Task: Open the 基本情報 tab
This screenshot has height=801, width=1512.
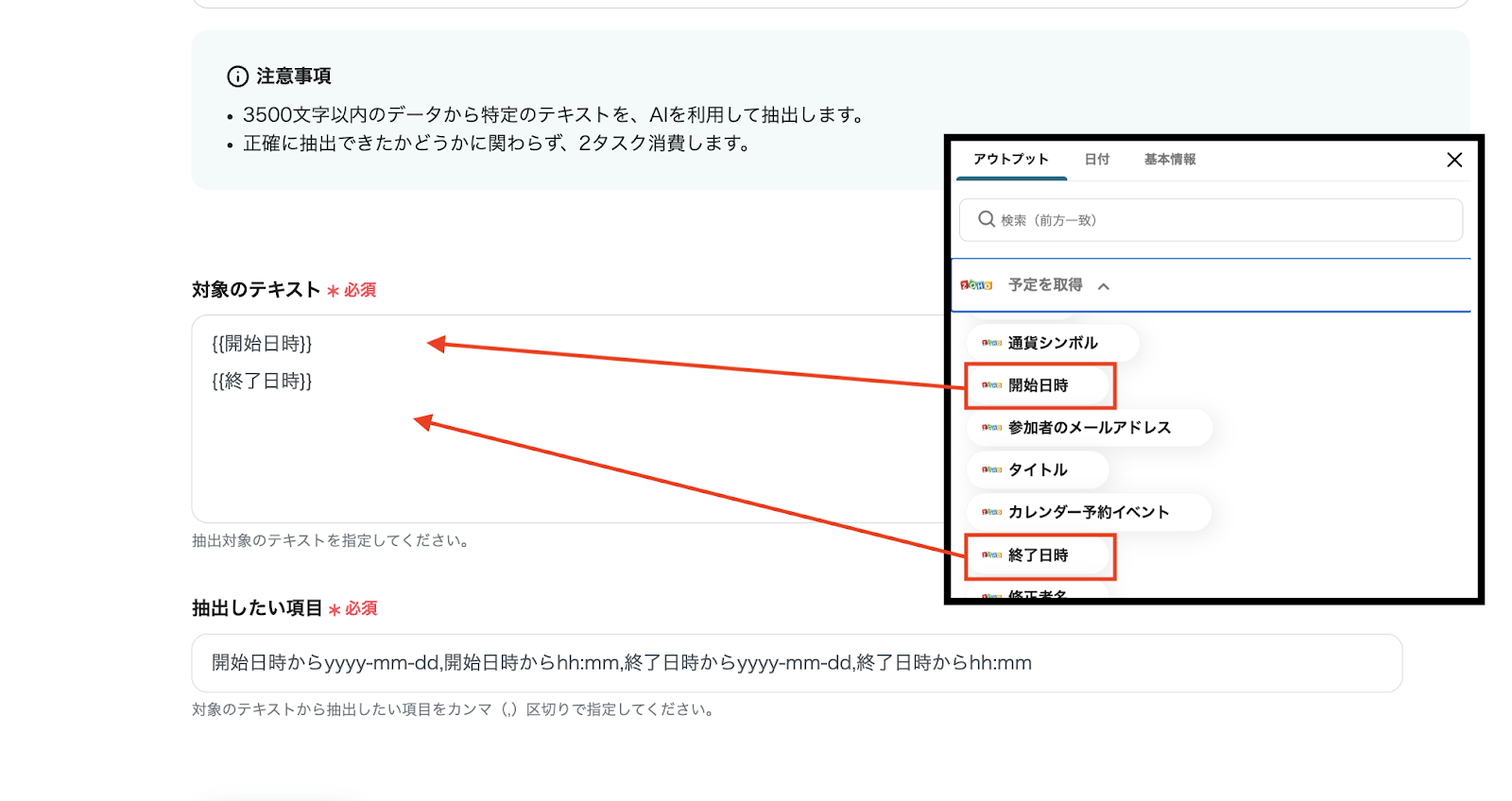Action: pos(1170,160)
